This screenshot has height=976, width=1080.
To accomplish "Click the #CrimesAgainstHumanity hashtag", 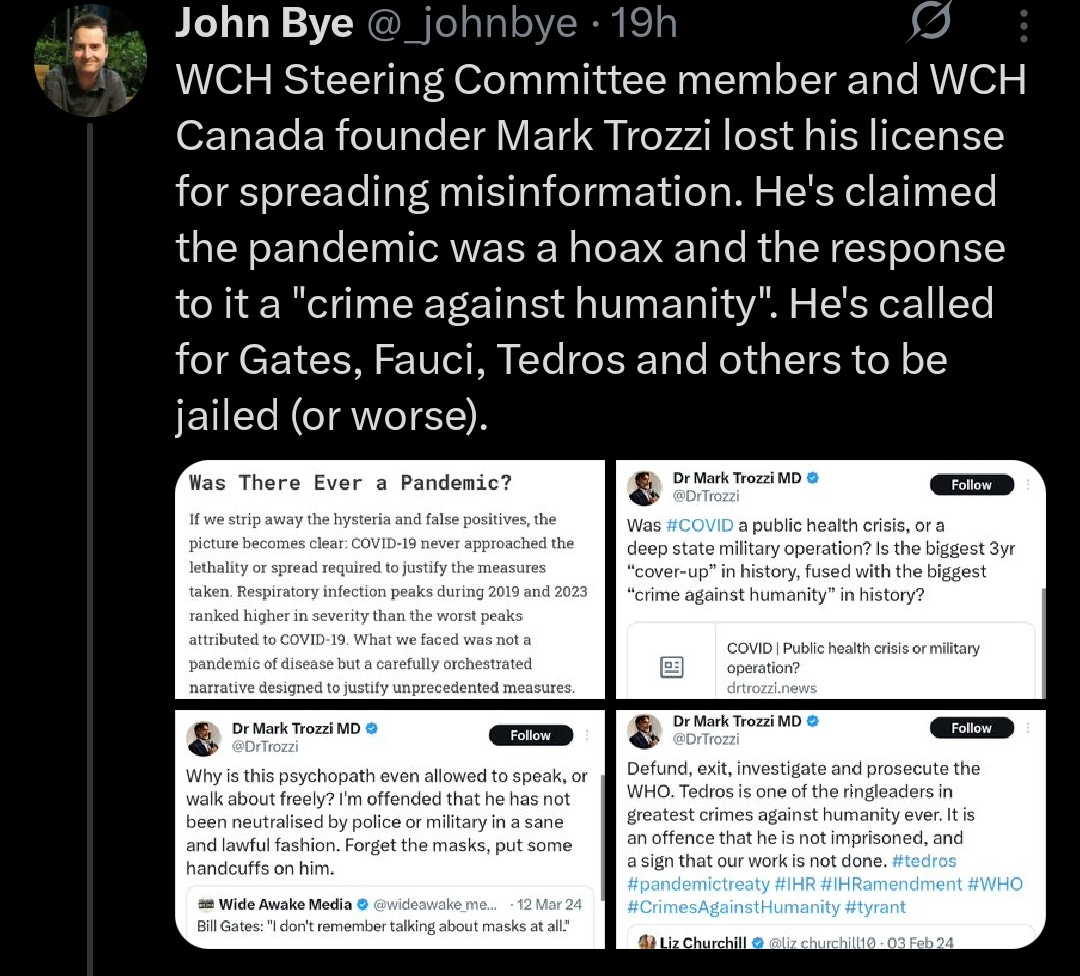I will pos(733,907).
